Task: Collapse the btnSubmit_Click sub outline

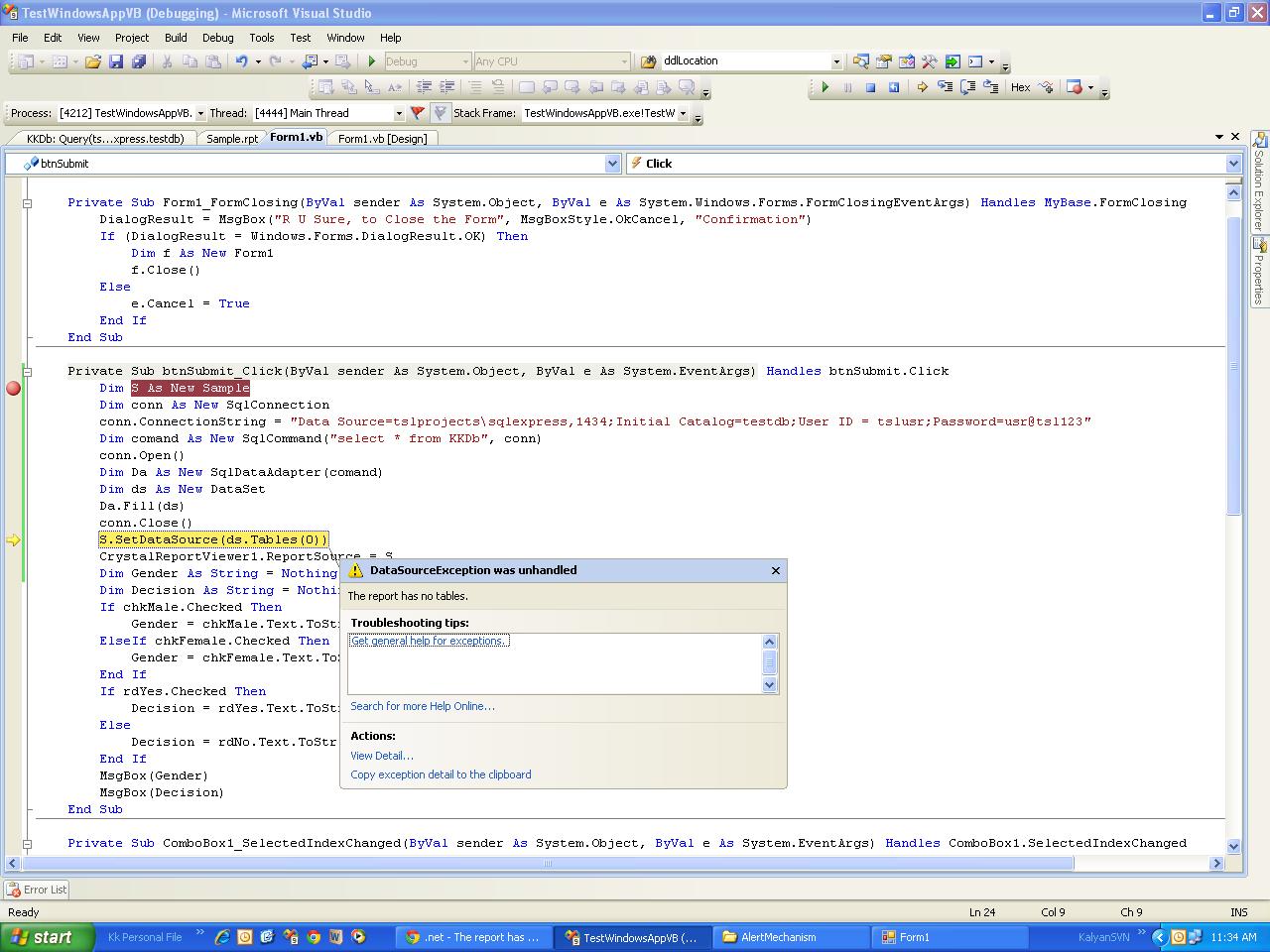Action: (28, 371)
